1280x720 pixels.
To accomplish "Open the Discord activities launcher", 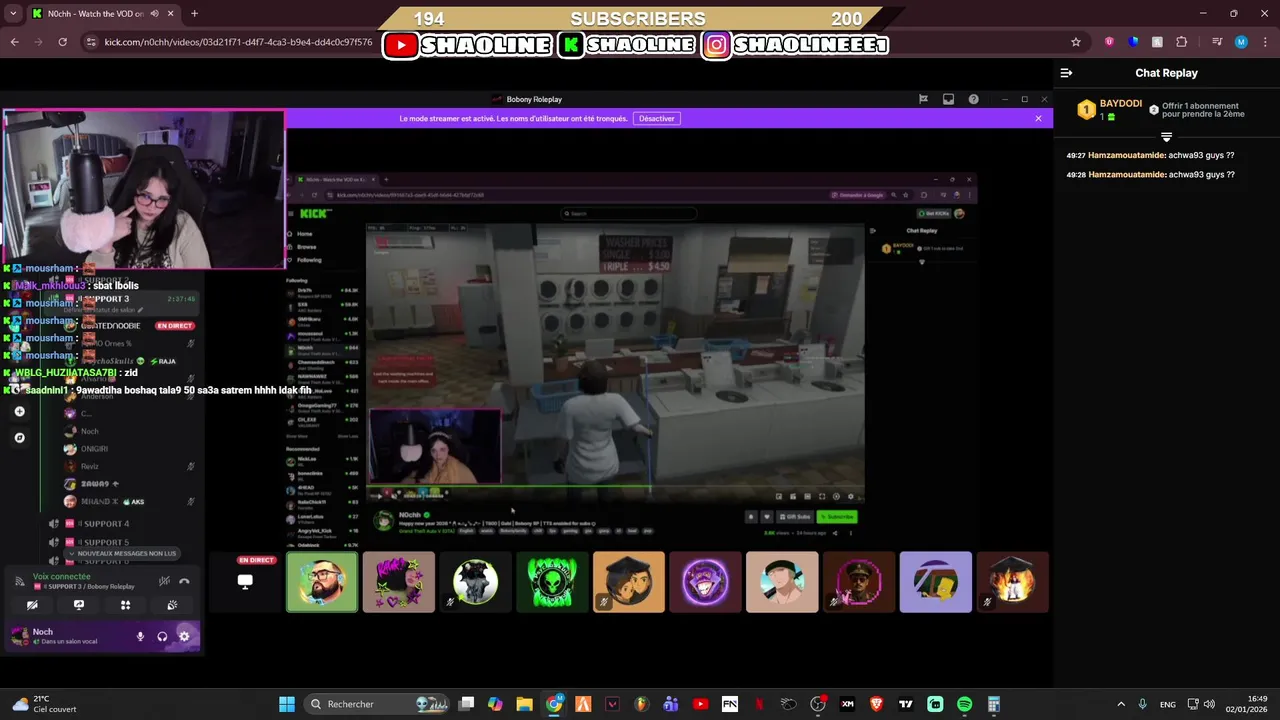I will (125, 605).
